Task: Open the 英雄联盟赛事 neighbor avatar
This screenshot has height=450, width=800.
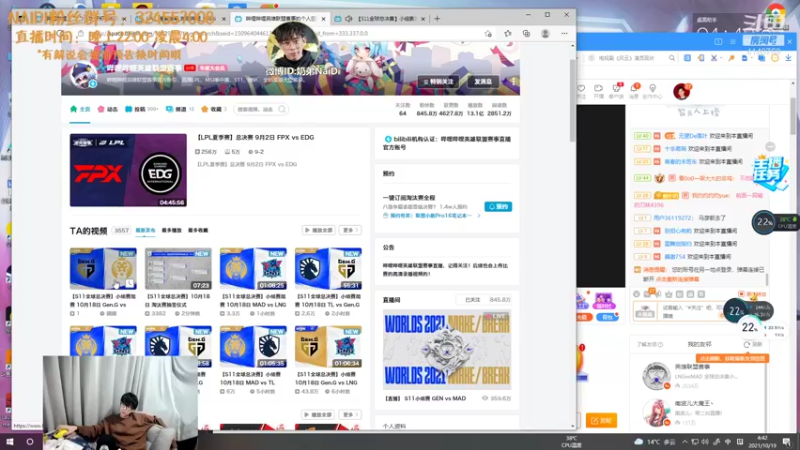Action: coord(656,376)
